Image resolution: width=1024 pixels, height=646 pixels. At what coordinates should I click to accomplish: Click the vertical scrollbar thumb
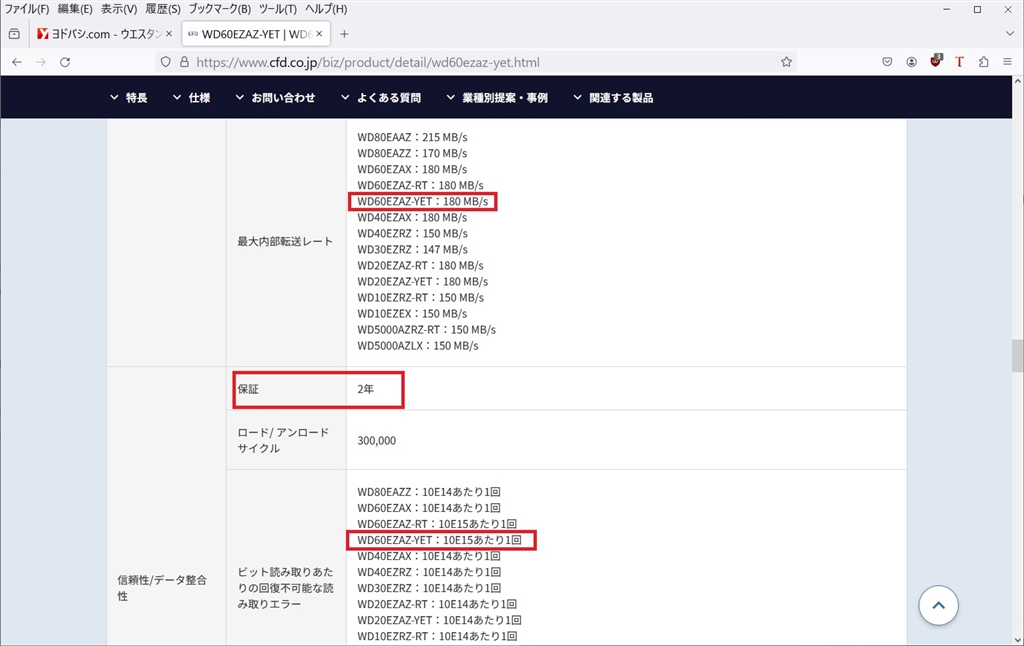[1017, 355]
